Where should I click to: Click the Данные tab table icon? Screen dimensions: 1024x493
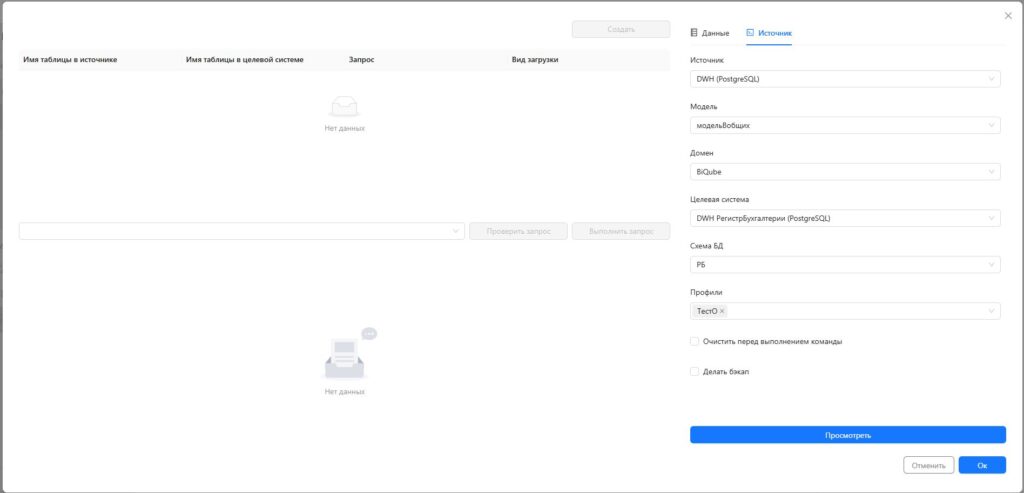pyautogui.click(x=694, y=33)
